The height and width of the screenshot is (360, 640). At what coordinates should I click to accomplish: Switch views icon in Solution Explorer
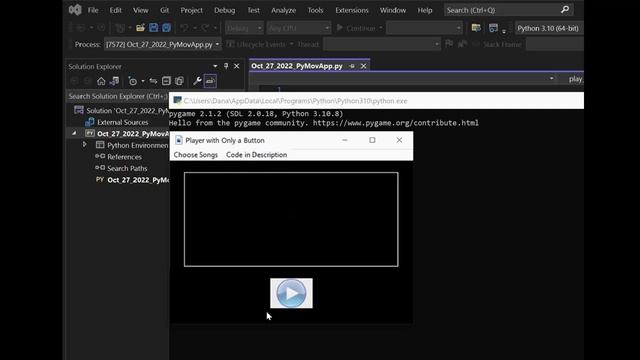(x=114, y=81)
